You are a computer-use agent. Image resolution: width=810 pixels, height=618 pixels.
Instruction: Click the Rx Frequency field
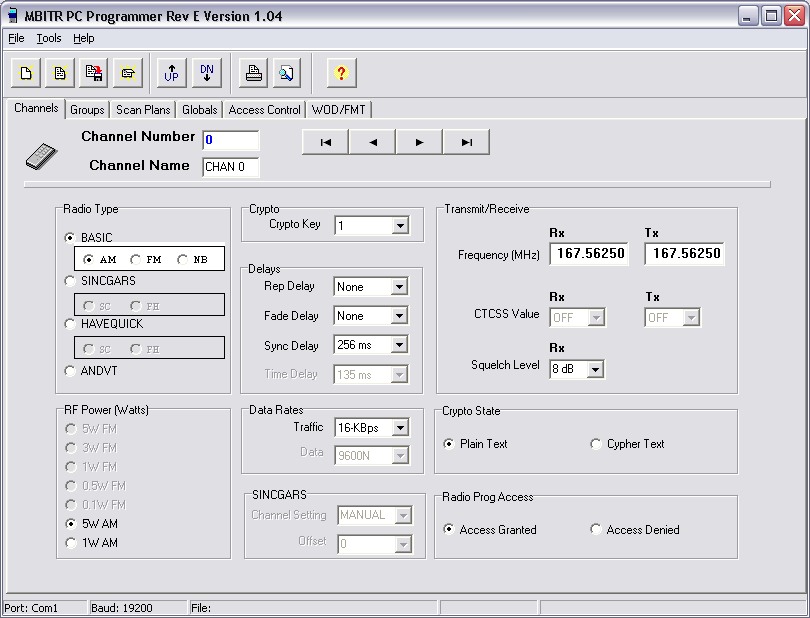tap(590, 254)
